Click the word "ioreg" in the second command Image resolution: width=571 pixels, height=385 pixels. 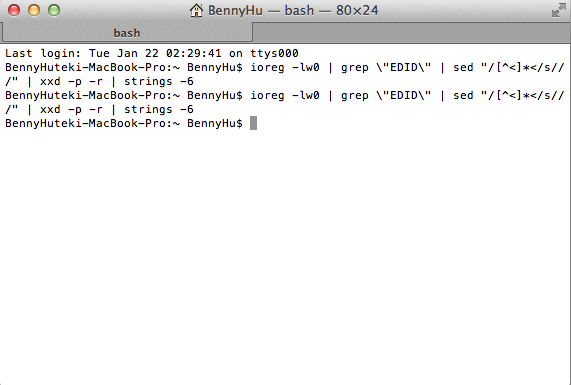pos(267,96)
